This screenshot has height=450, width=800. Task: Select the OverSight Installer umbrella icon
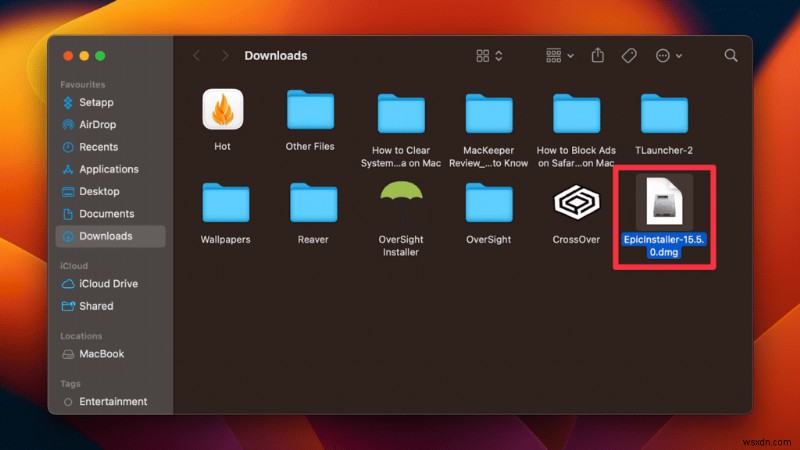[x=401, y=202]
